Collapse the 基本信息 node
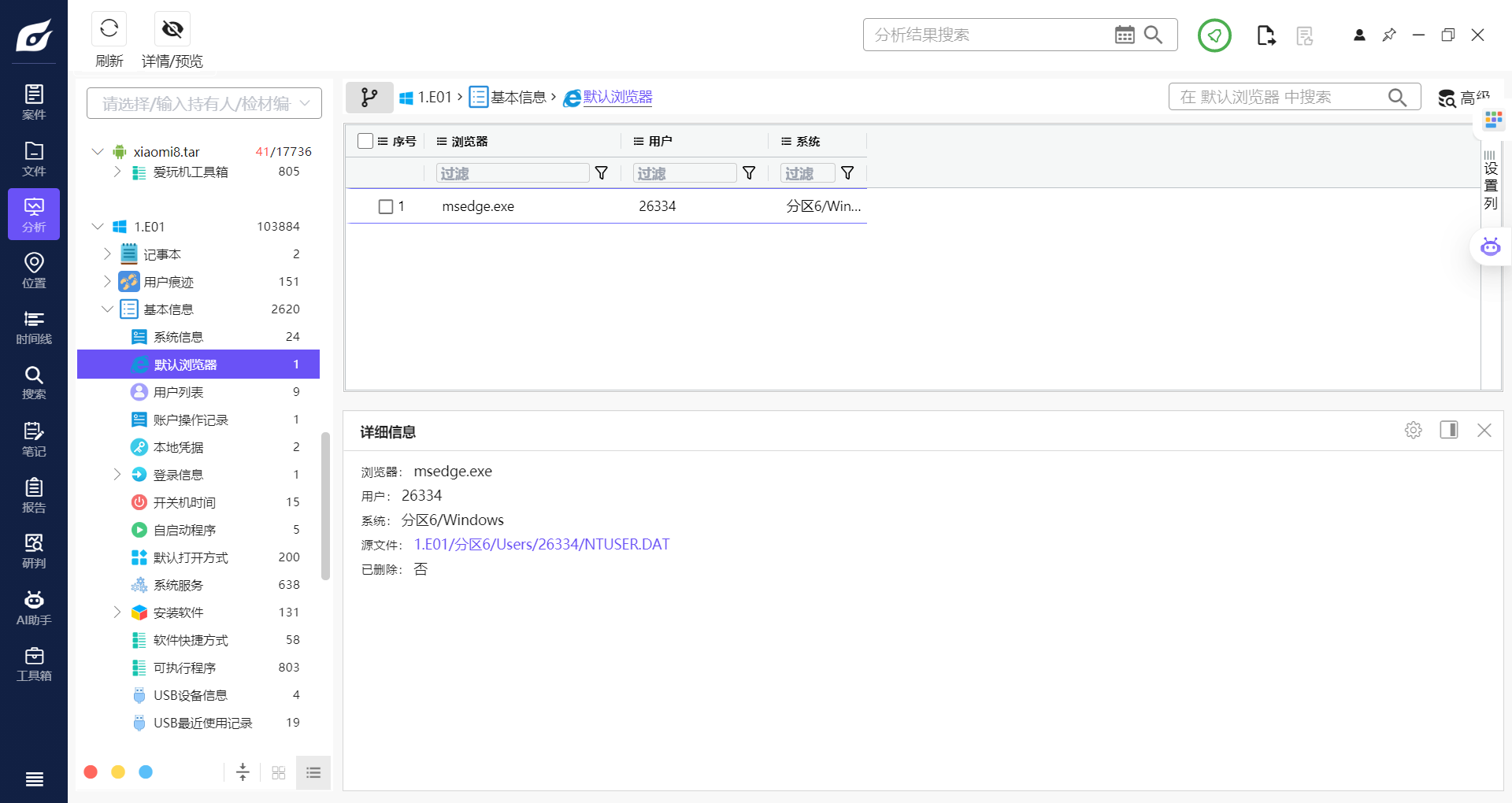The width and height of the screenshot is (1512, 803). (x=107, y=309)
